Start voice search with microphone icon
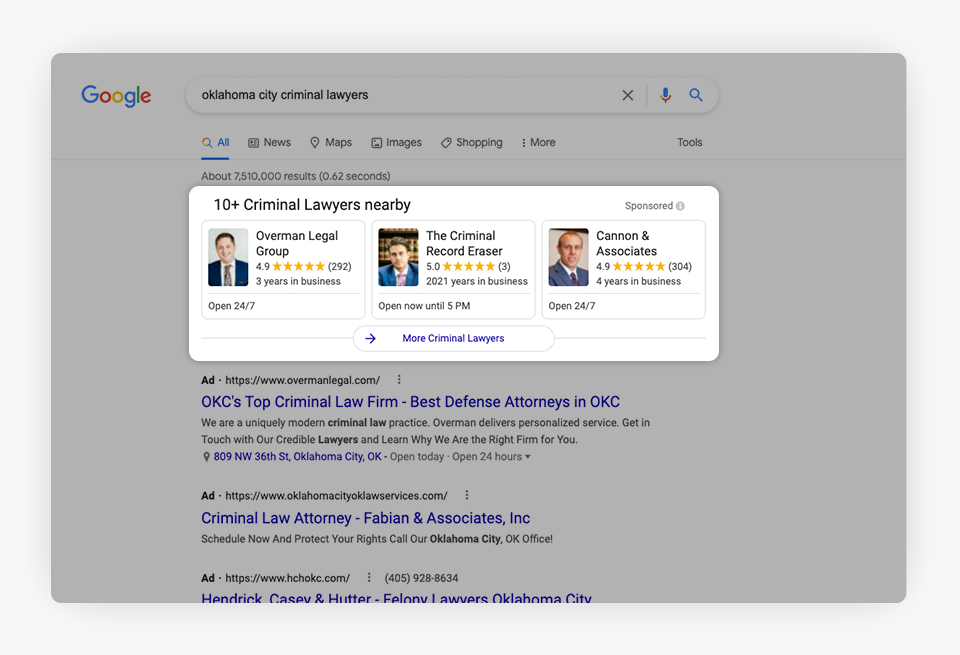The image size is (960, 655). [666, 96]
